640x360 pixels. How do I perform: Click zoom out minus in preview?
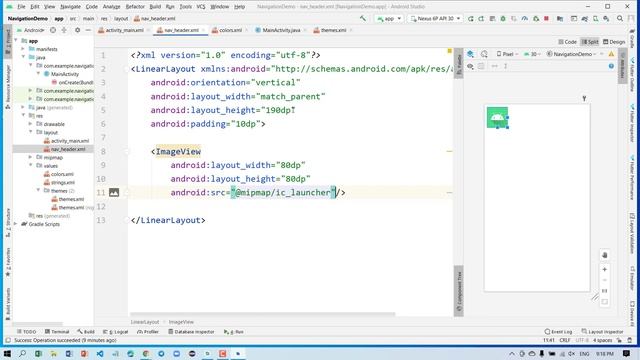[x=604, y=280]
